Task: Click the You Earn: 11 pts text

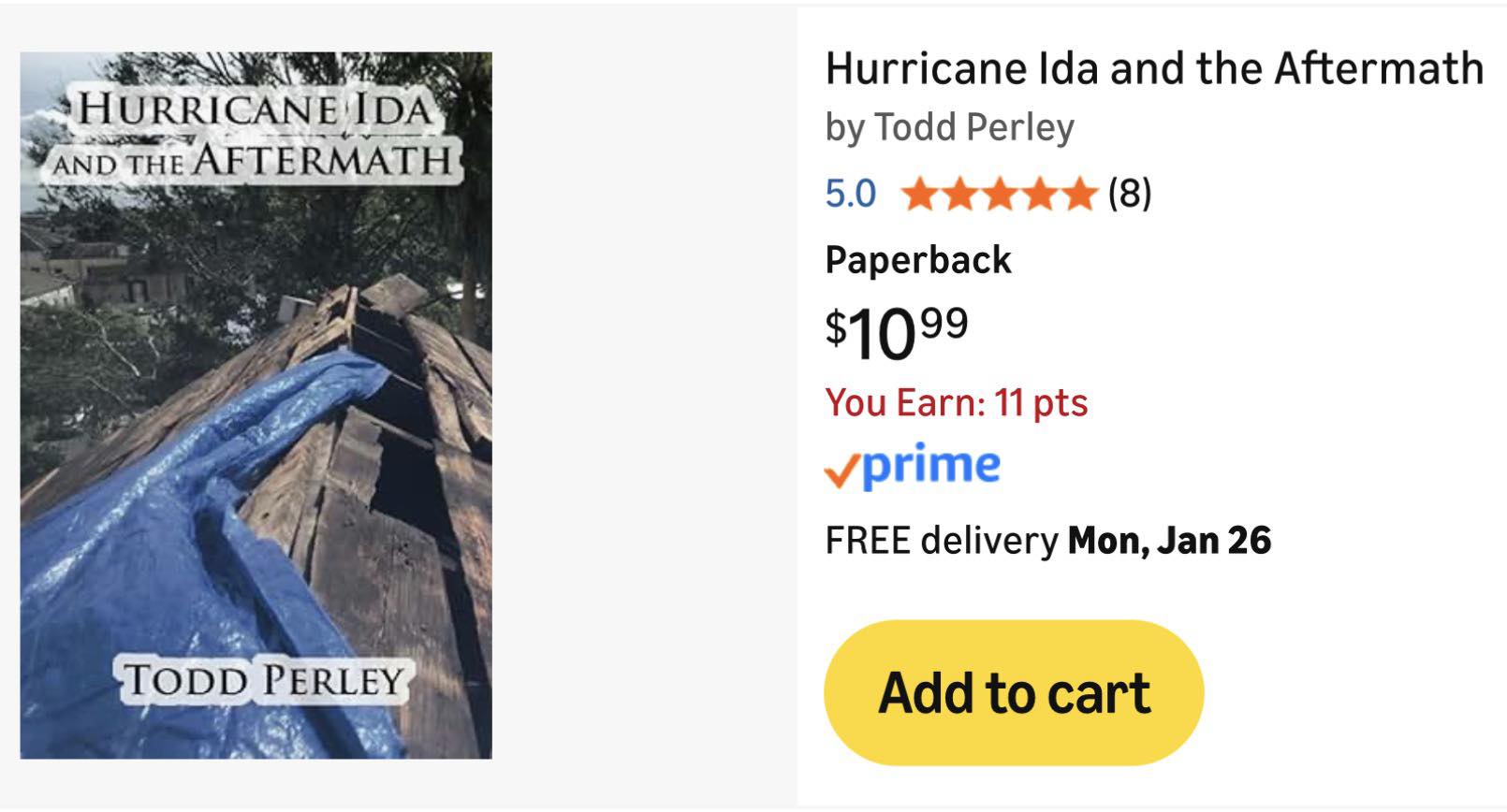Action: [956, 403]
